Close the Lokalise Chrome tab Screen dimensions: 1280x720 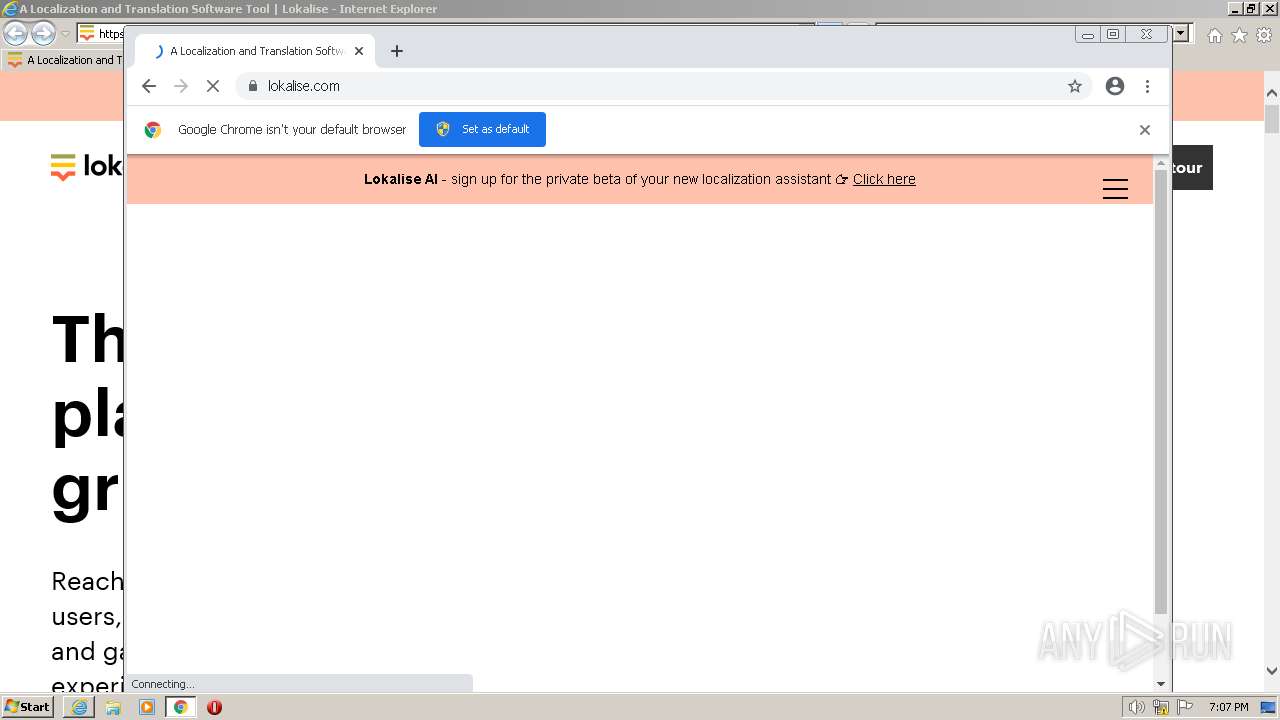coord(359,51)
